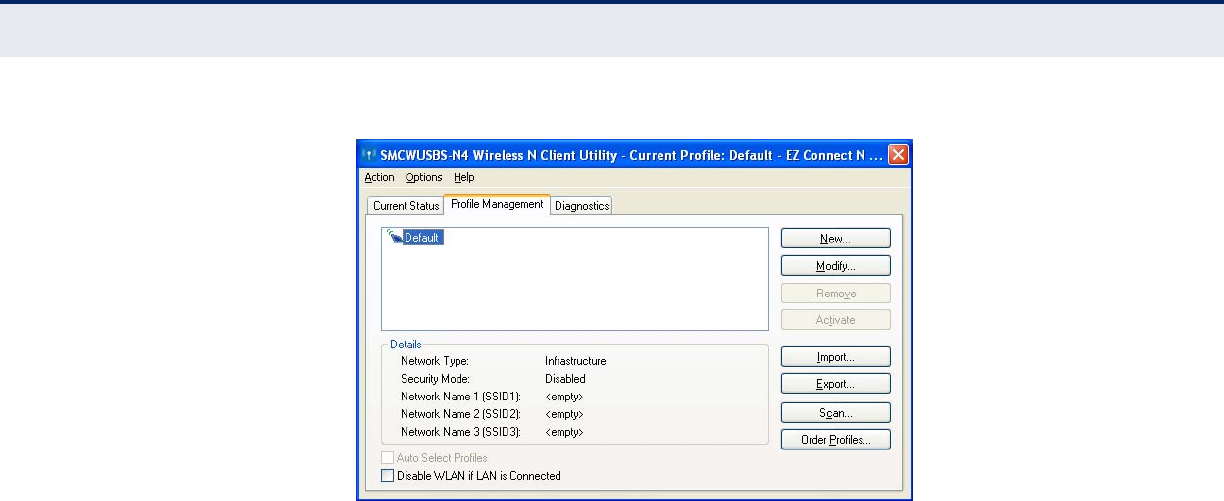Screen dimensions: 1224x501
Task: Click the wireless utility title bar icon
Action: [370, 155]
